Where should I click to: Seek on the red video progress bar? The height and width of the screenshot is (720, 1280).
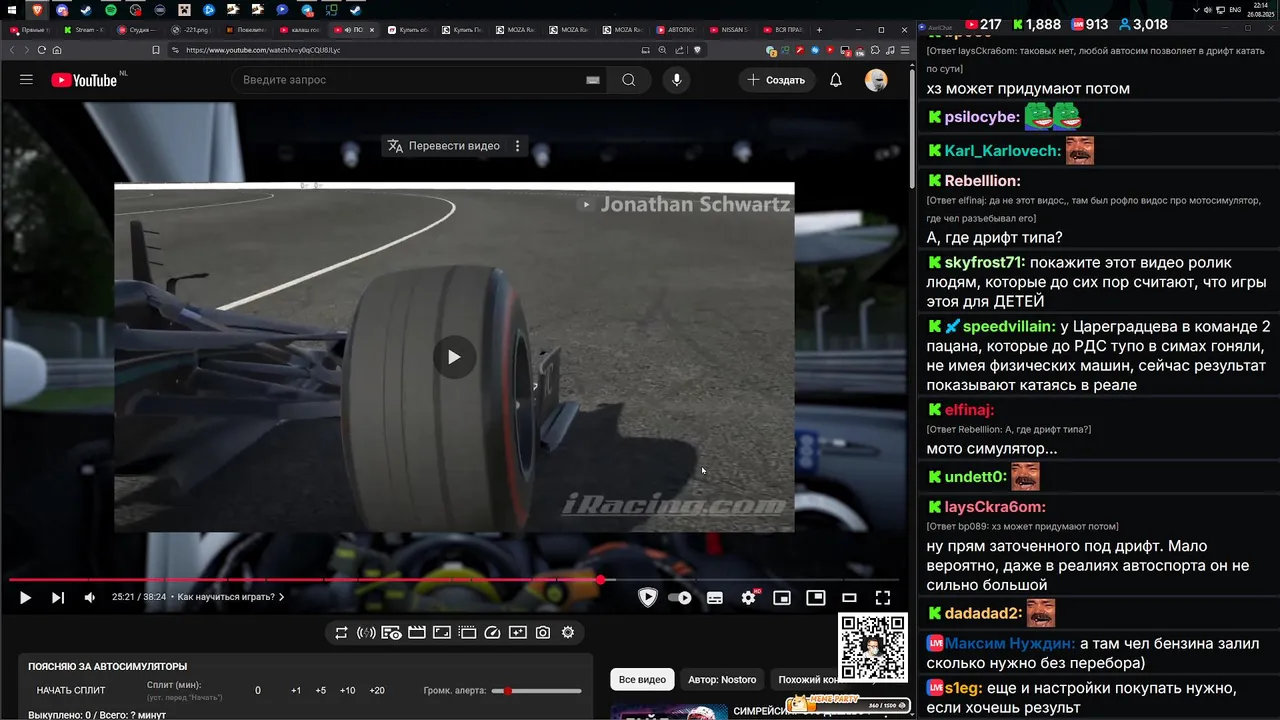[x=454, y=580]
